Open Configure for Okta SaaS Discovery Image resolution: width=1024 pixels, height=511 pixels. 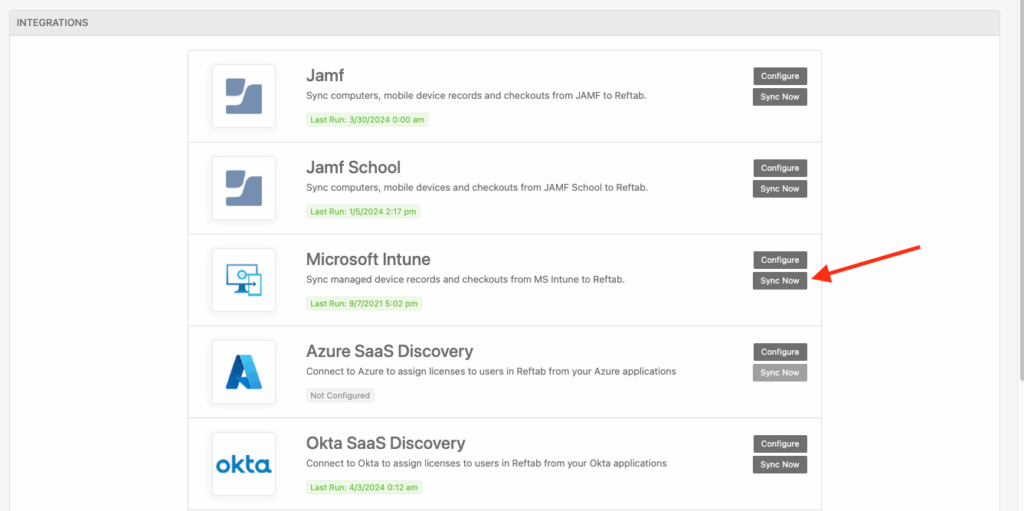click(779, 444)
